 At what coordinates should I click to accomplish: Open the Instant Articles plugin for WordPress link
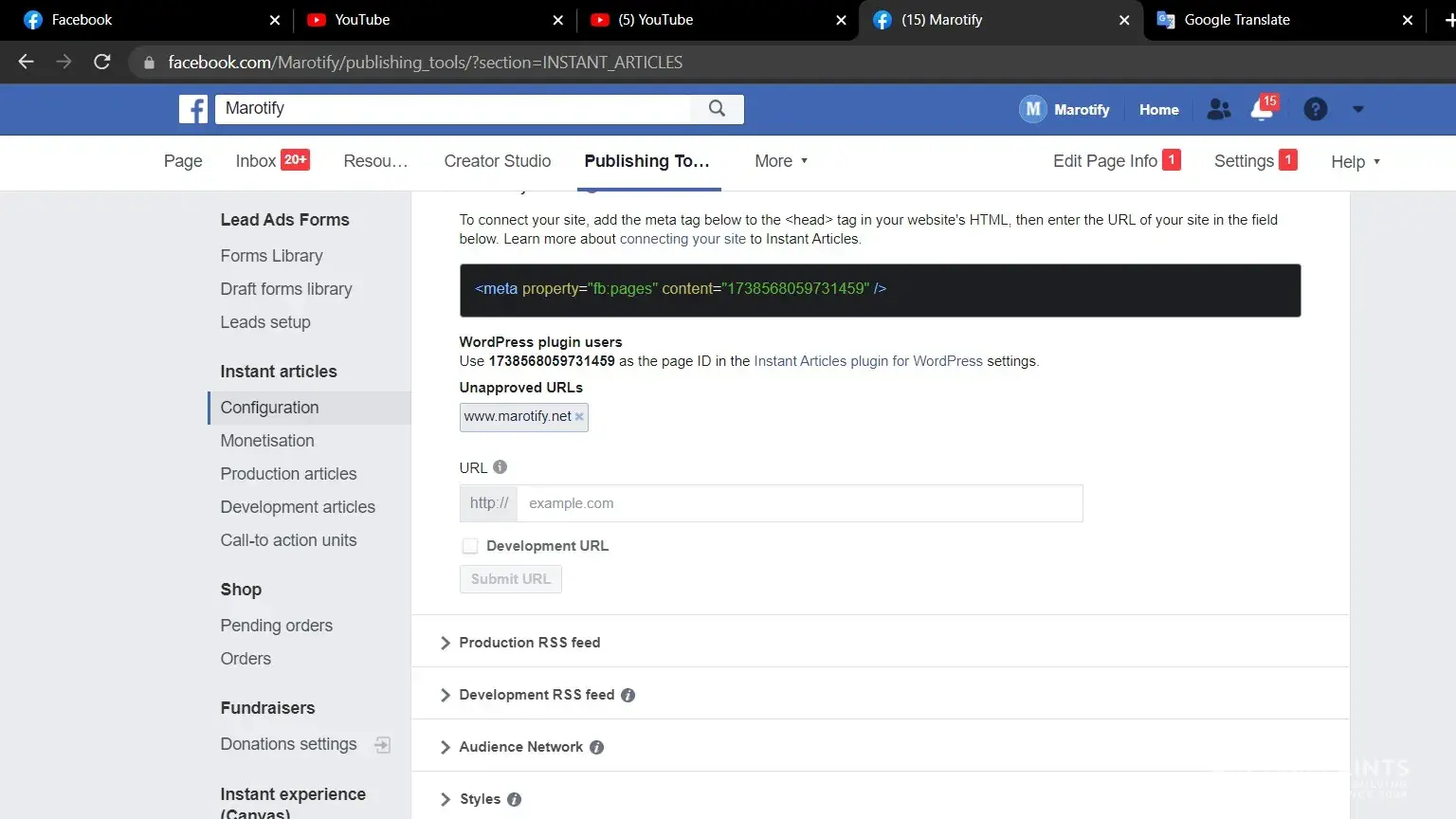pyautogui.click(x=867, y=361)
